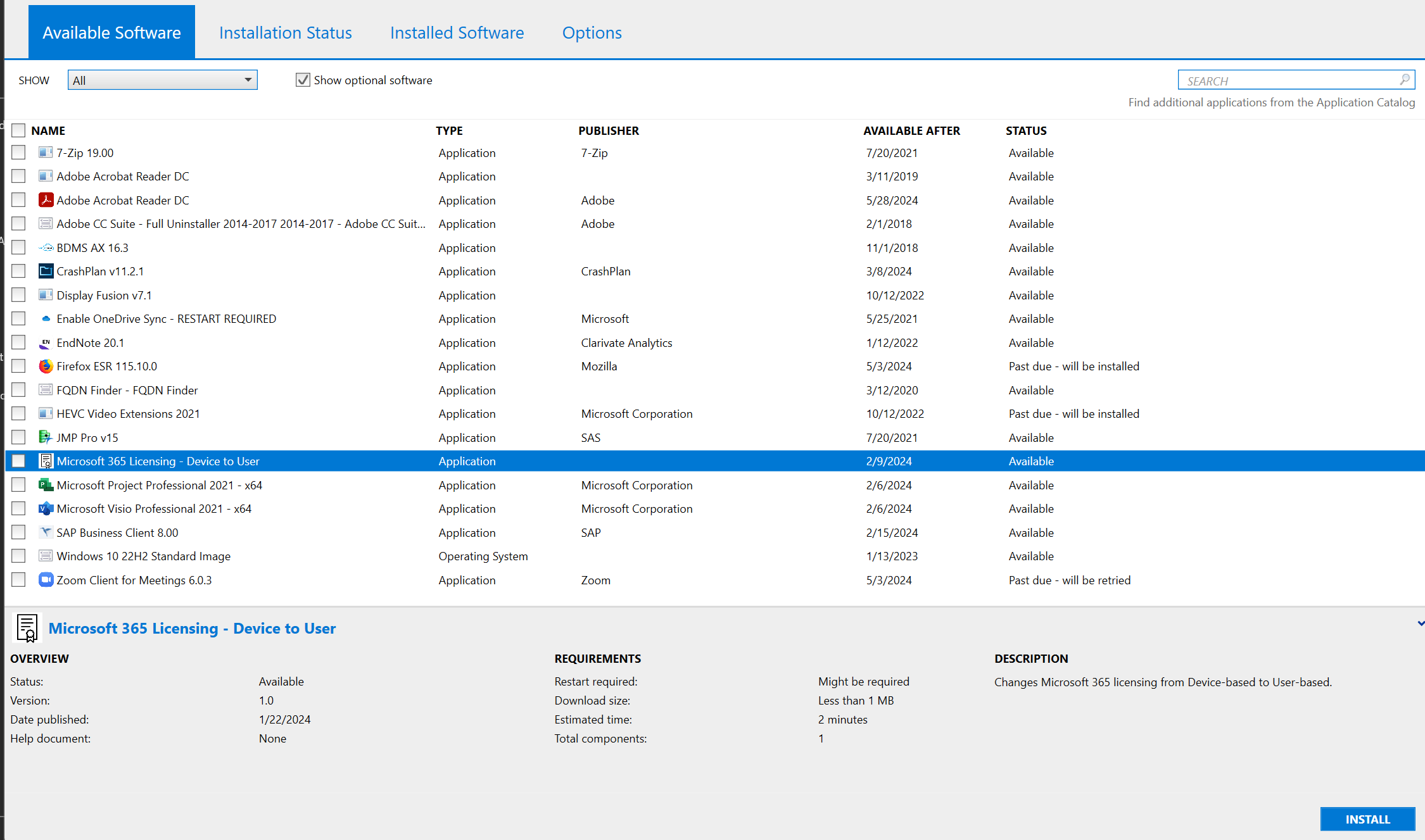This screenshot has width=1425, height=840.
Task: Open the Installation Status tab
Action: tap(285, 32)
